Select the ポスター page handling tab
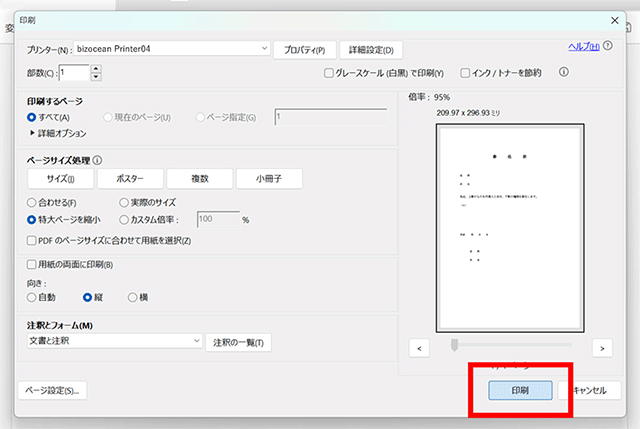 130,179
